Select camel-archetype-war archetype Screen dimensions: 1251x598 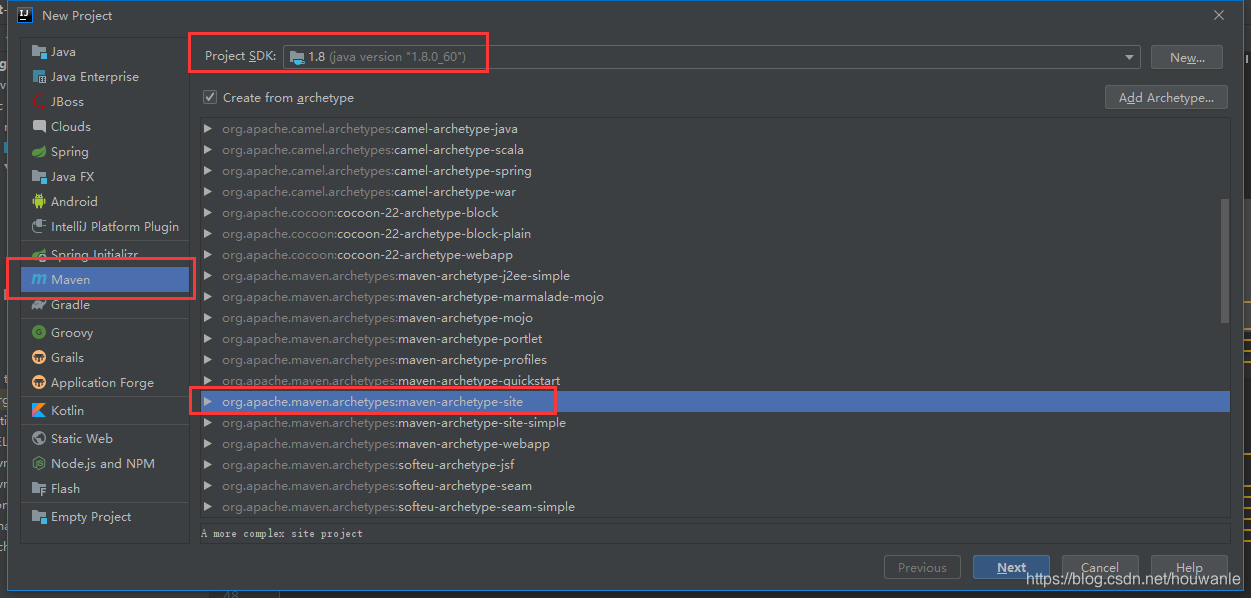click(714, 191)
